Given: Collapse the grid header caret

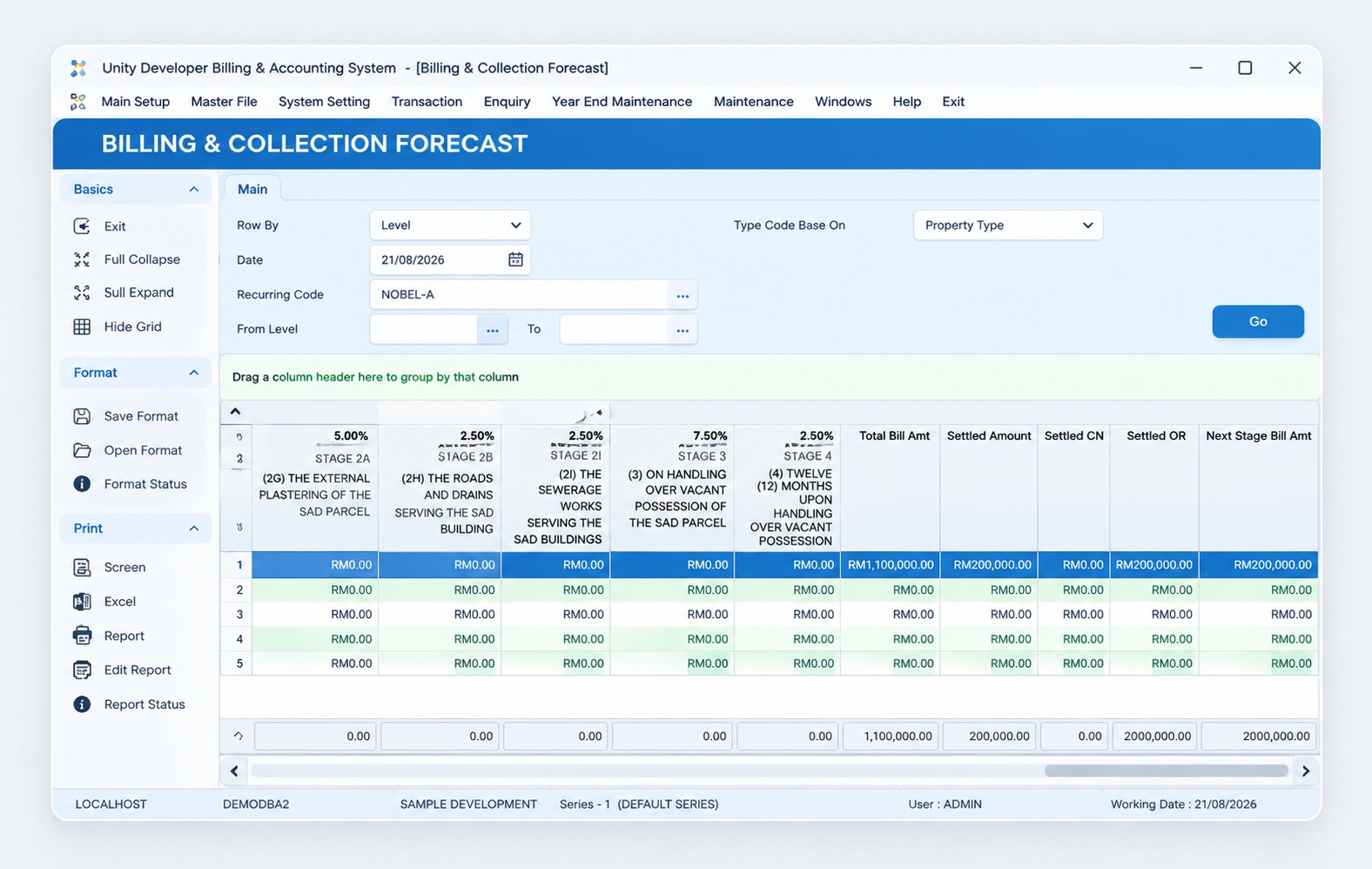Looking at the screenshot, I should pyautogui.click(x=235, y=411).
